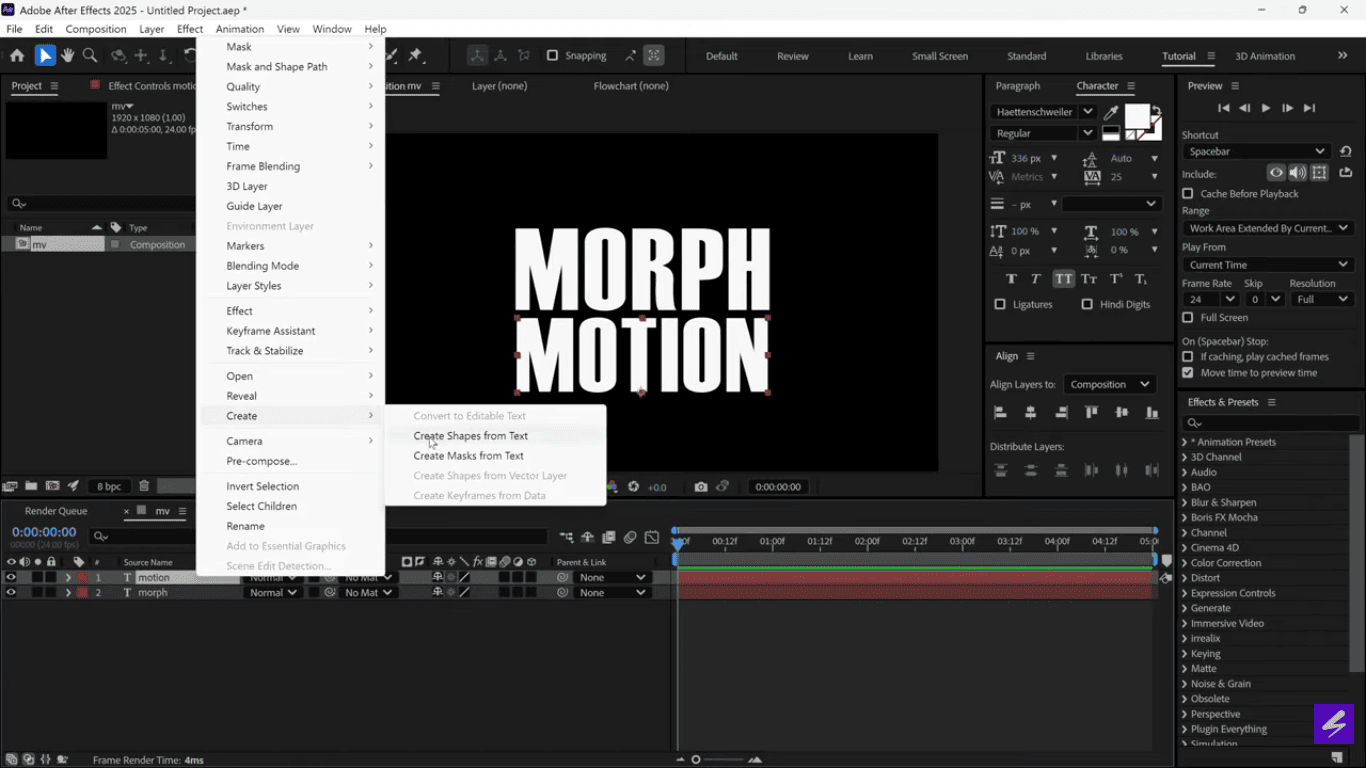Jump to first frame in Preview

point(1223,108)
